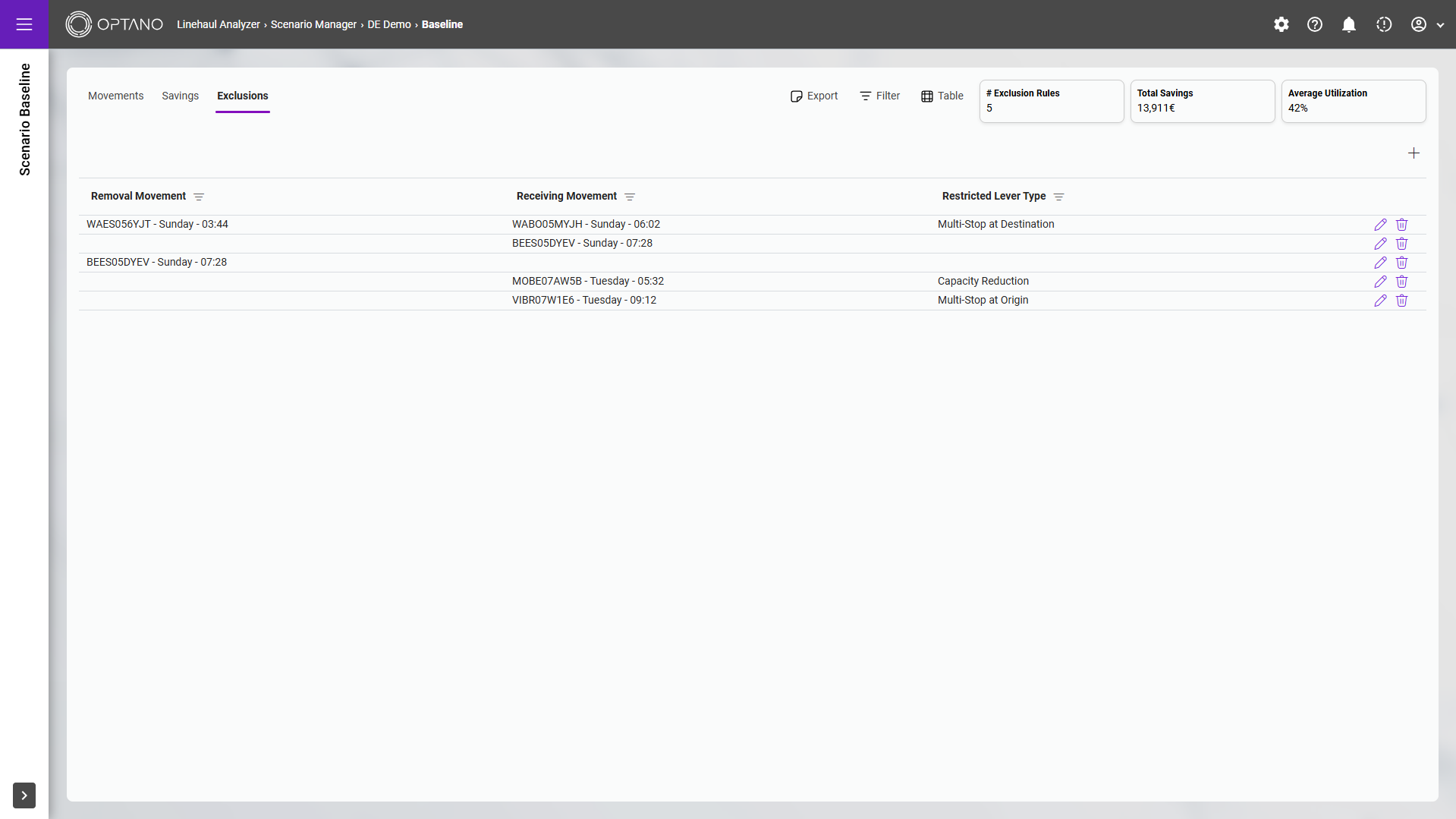
Task: Show notifications via the bell icon
Action: point(1348,24)
